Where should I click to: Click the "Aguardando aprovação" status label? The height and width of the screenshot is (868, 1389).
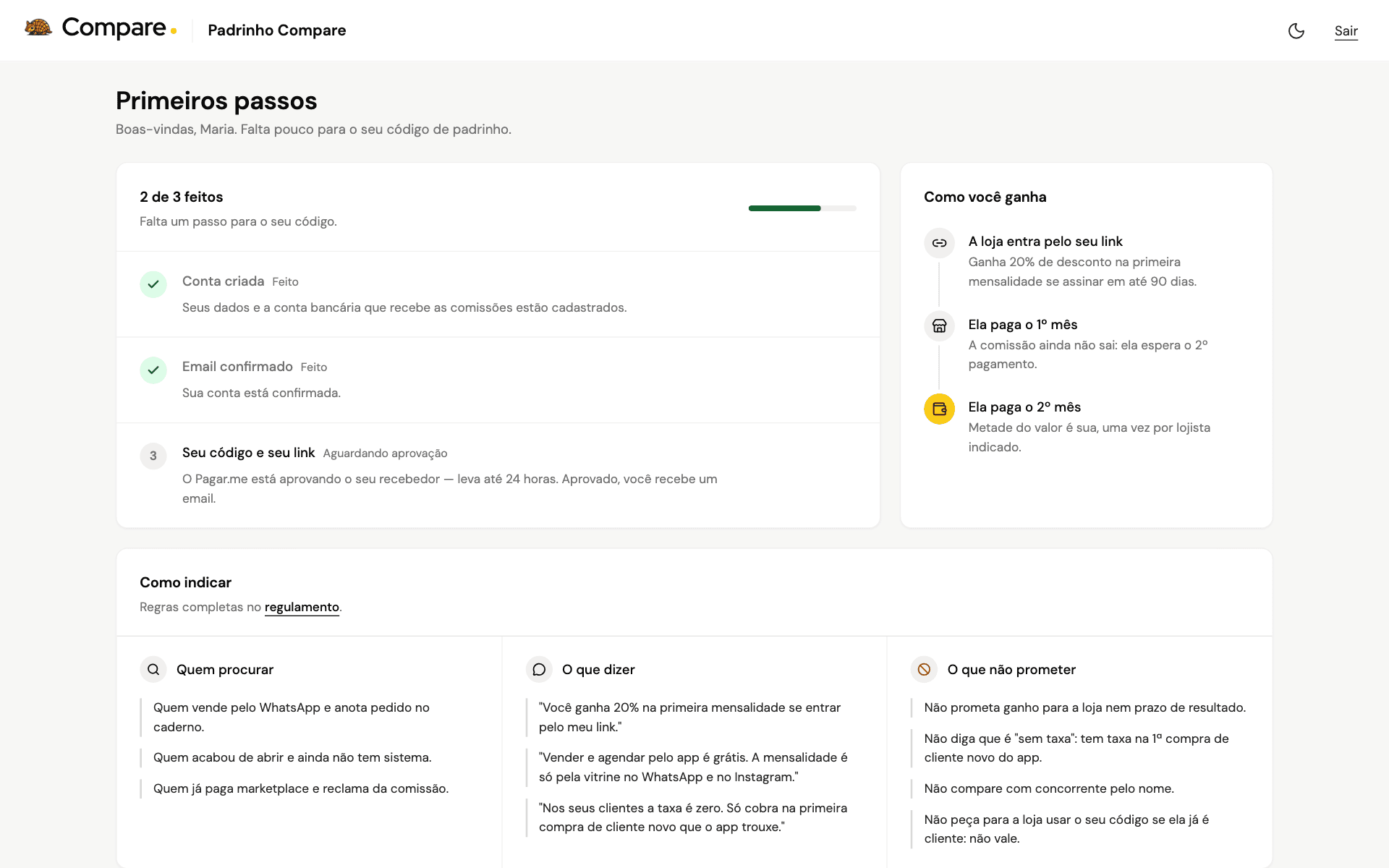385,454
